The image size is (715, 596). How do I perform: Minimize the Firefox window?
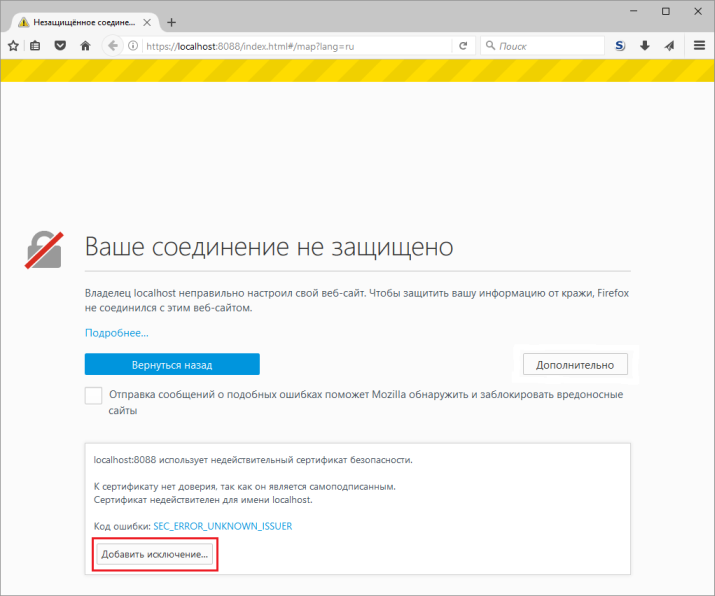point(633,11)
